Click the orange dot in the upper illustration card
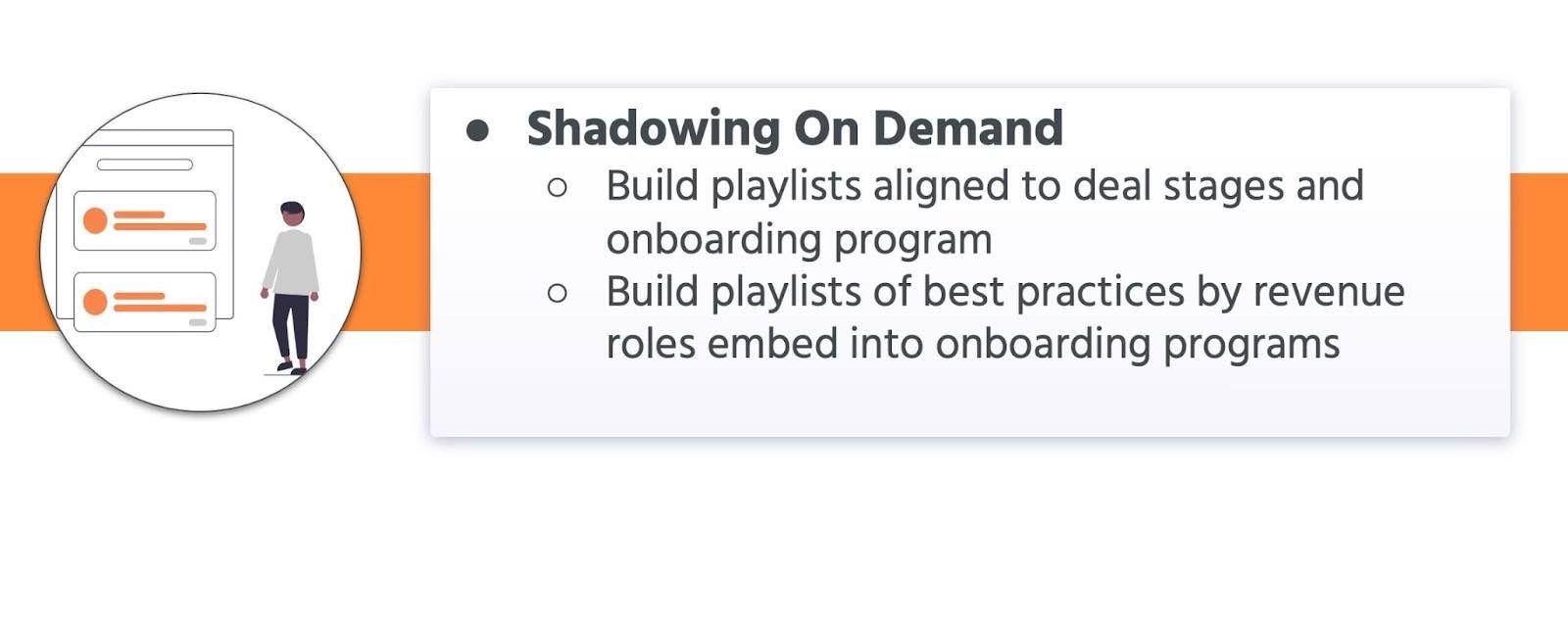This screenshot has width=1568, height=621. point(95,220)
